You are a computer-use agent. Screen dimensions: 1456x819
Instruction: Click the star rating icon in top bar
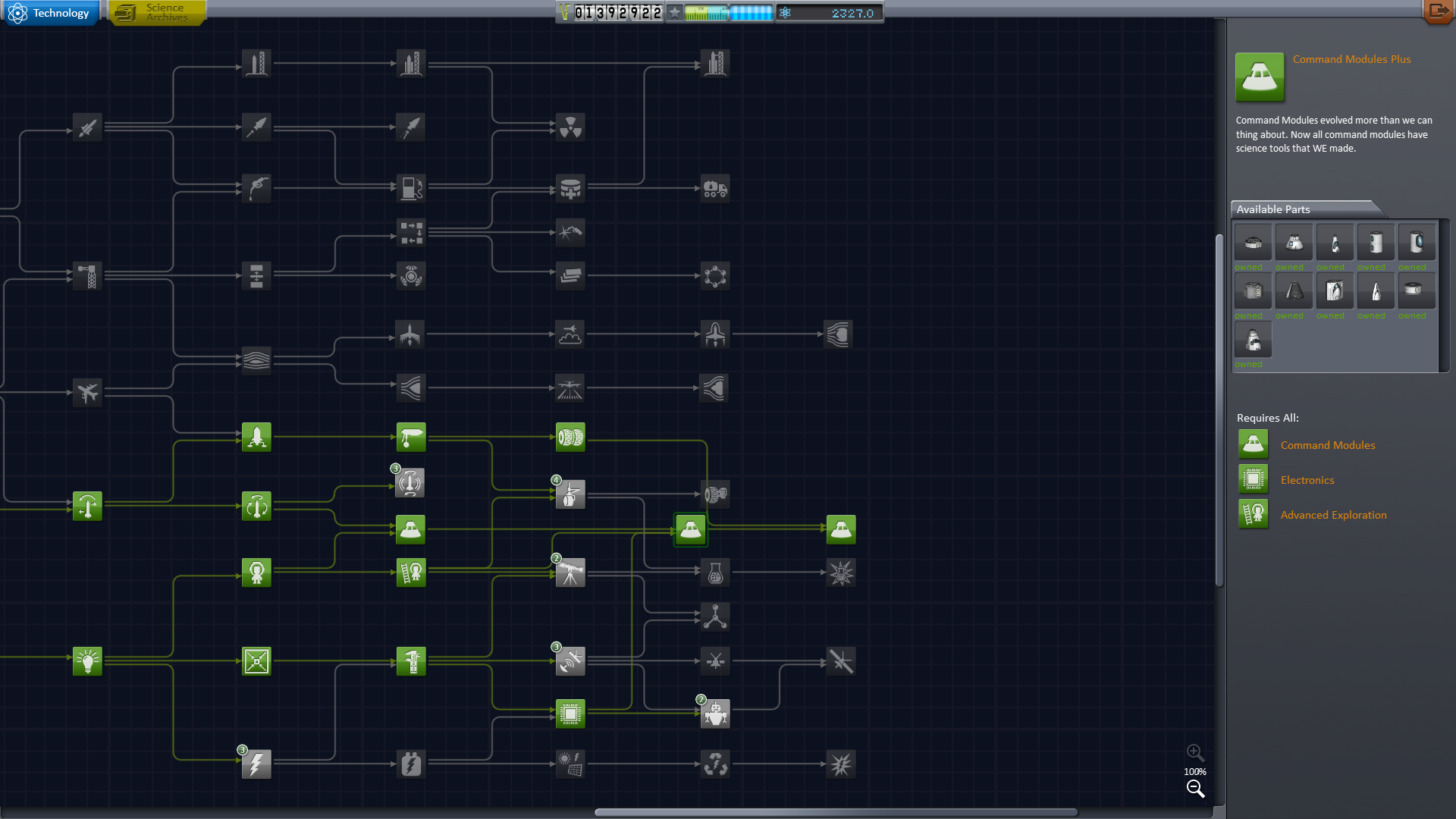[673, 12]
